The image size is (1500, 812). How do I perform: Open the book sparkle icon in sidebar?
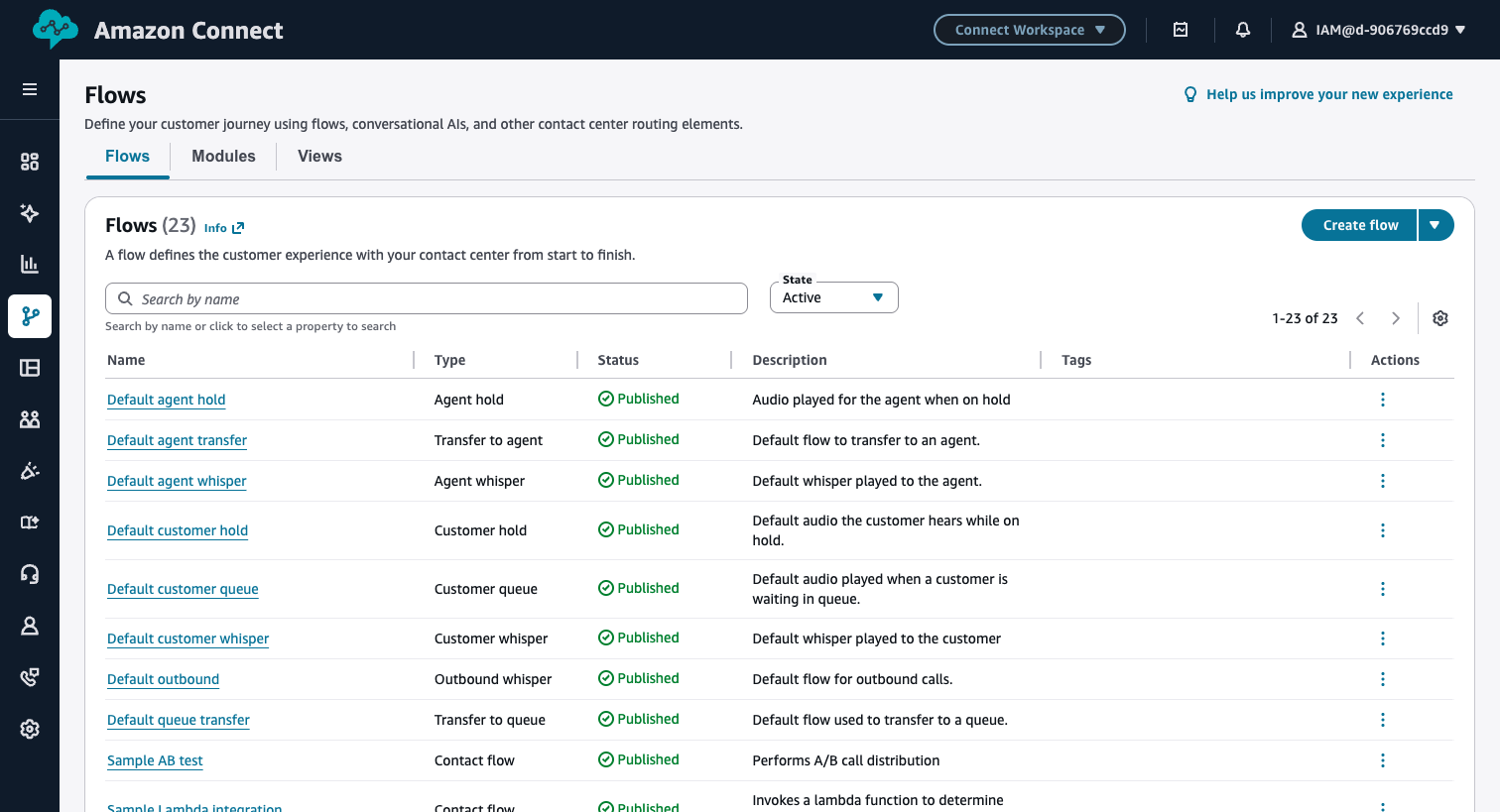click(x=30, y=522)
